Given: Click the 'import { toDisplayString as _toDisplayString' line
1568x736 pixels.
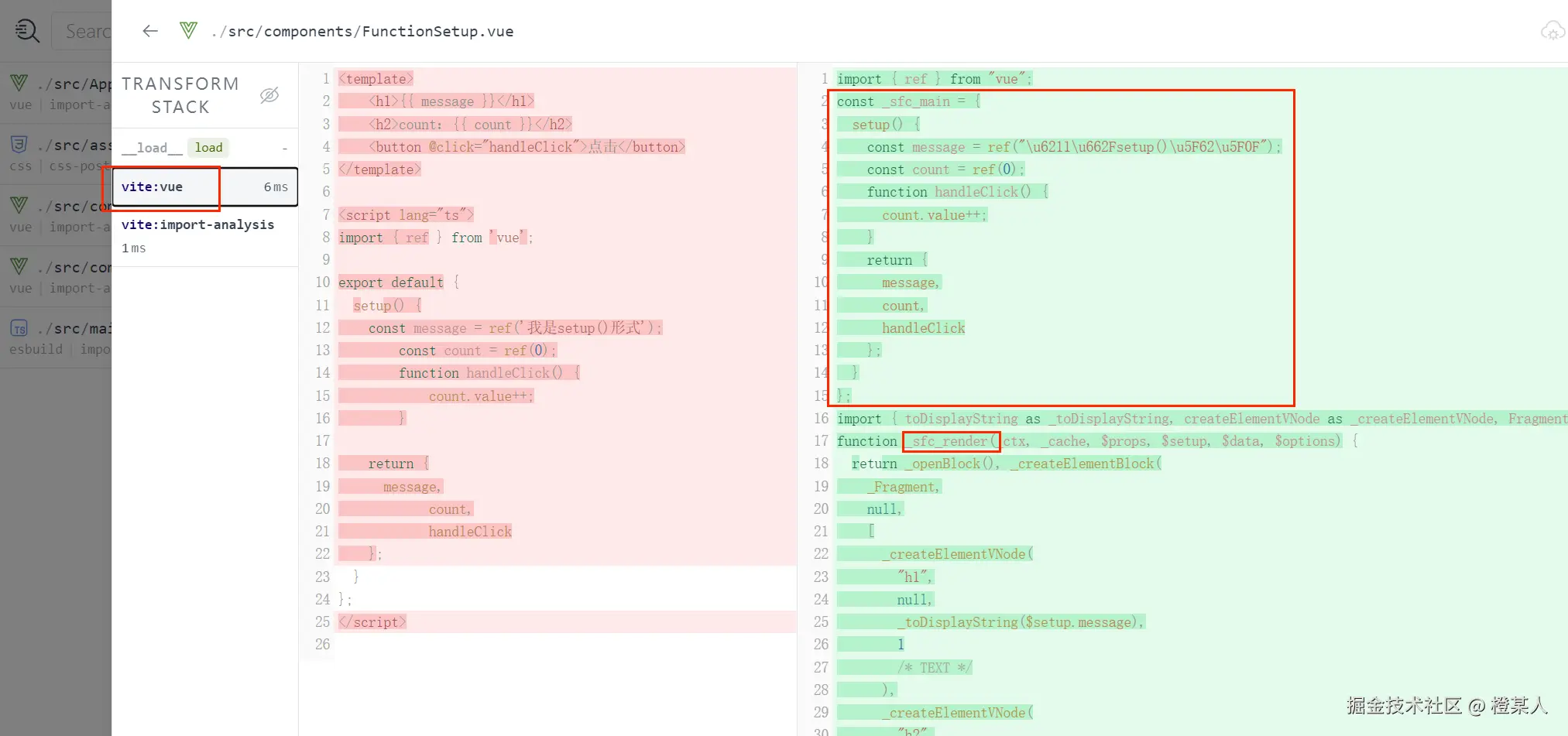Looking at the screenshot, I should [x=1202, y=419].
